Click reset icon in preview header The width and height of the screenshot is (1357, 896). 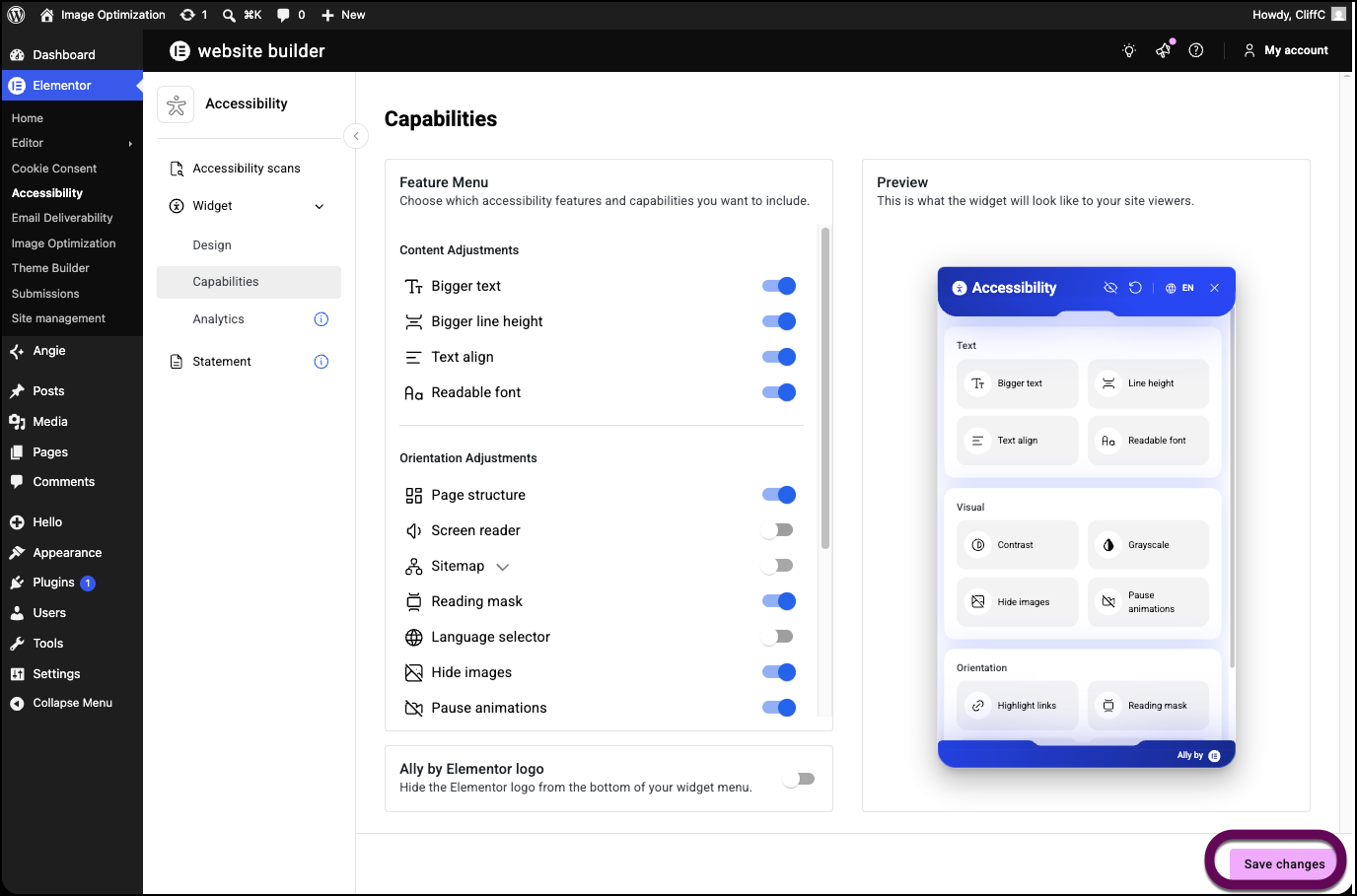tap(1135, 288)
